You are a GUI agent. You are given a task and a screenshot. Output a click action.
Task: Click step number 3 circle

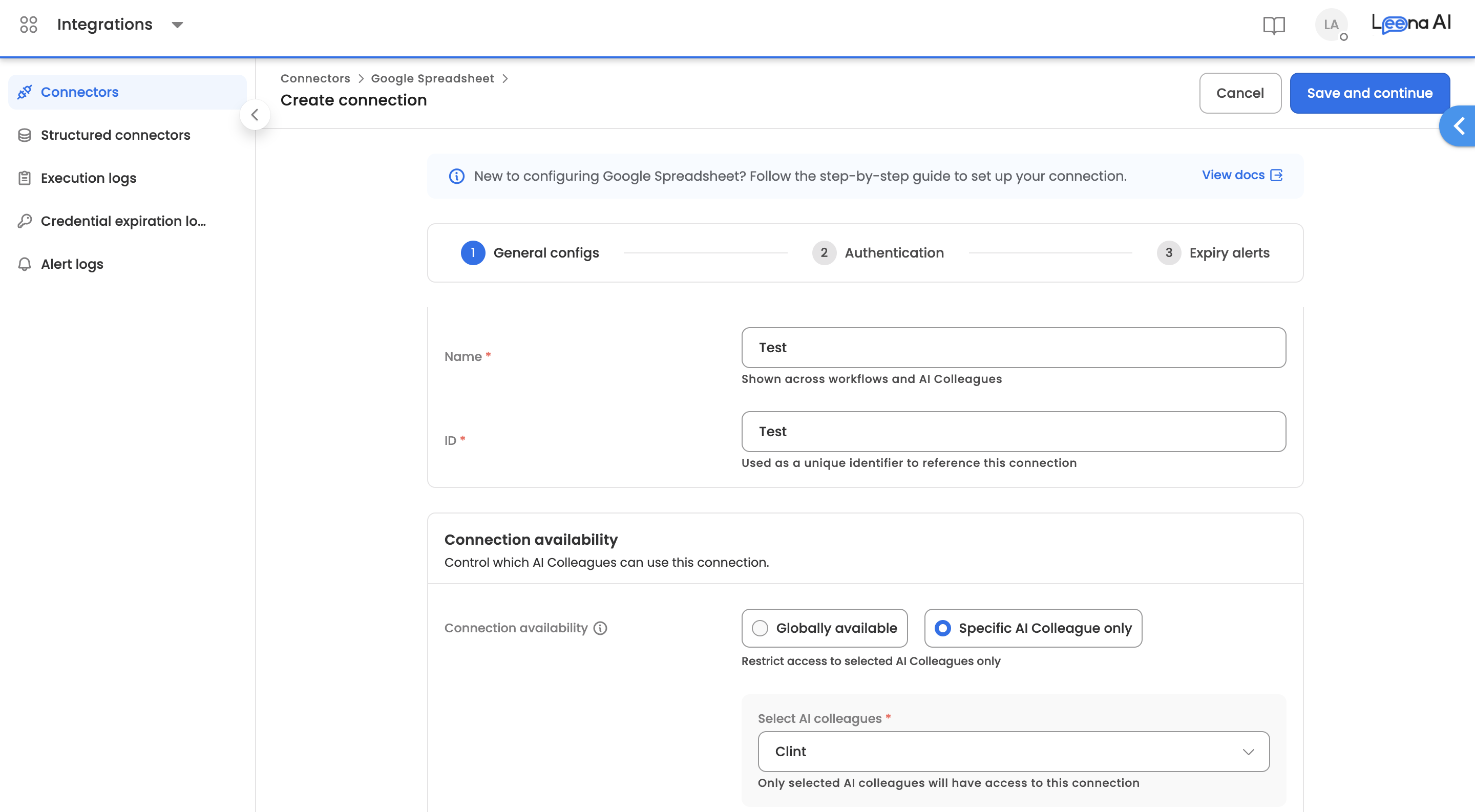point(1169,253)
